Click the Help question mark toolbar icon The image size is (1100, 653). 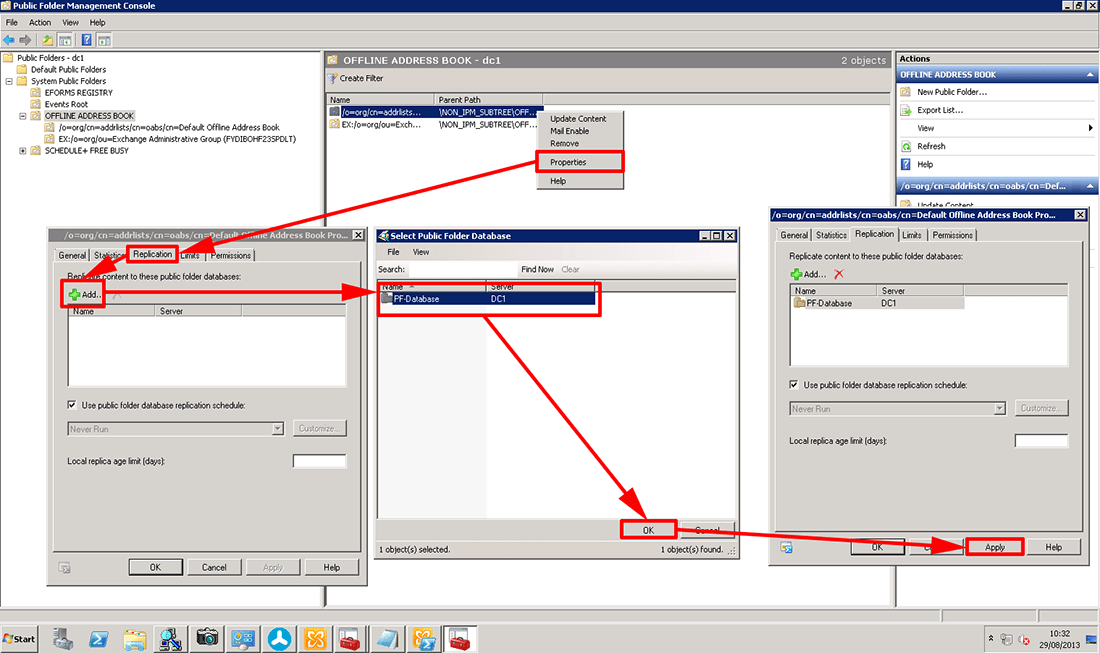[x=86, y=41]
